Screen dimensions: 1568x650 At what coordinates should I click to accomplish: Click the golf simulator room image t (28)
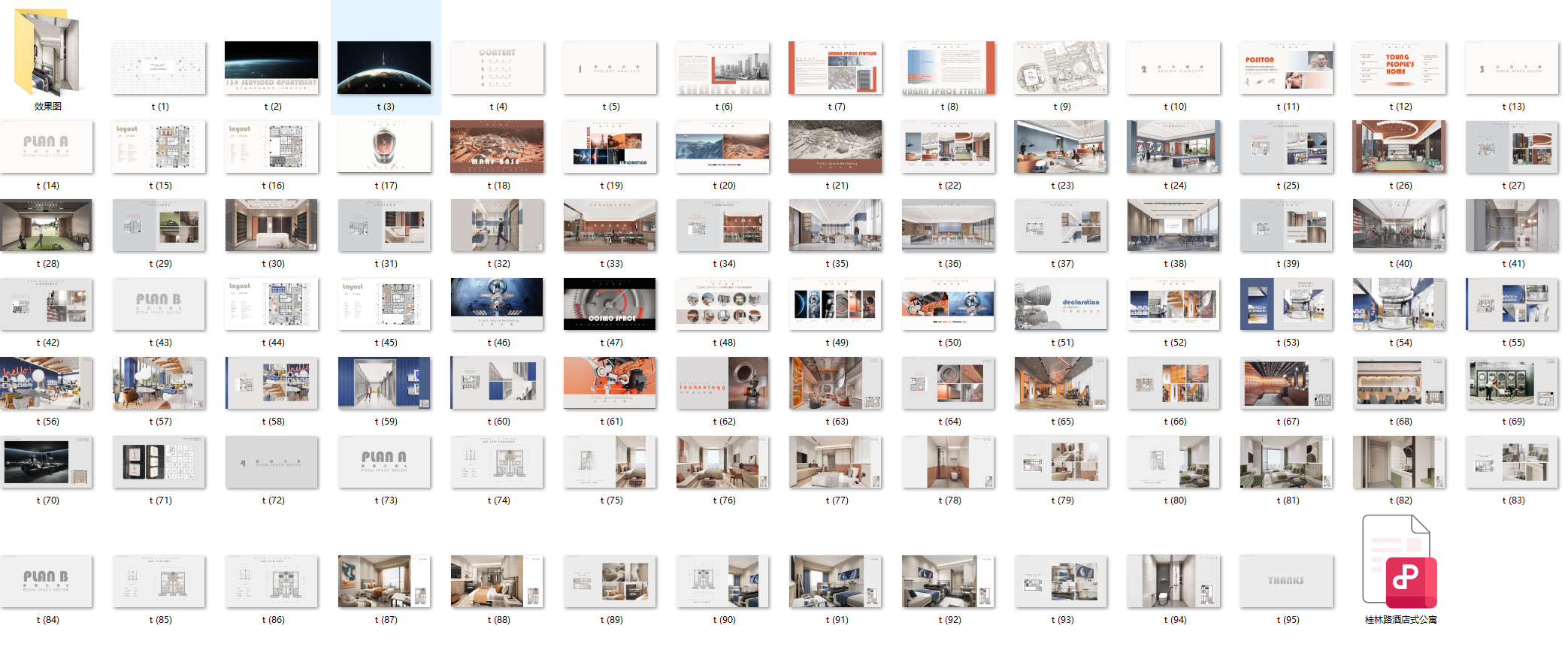pyautogui.click(x=47, y=225)
